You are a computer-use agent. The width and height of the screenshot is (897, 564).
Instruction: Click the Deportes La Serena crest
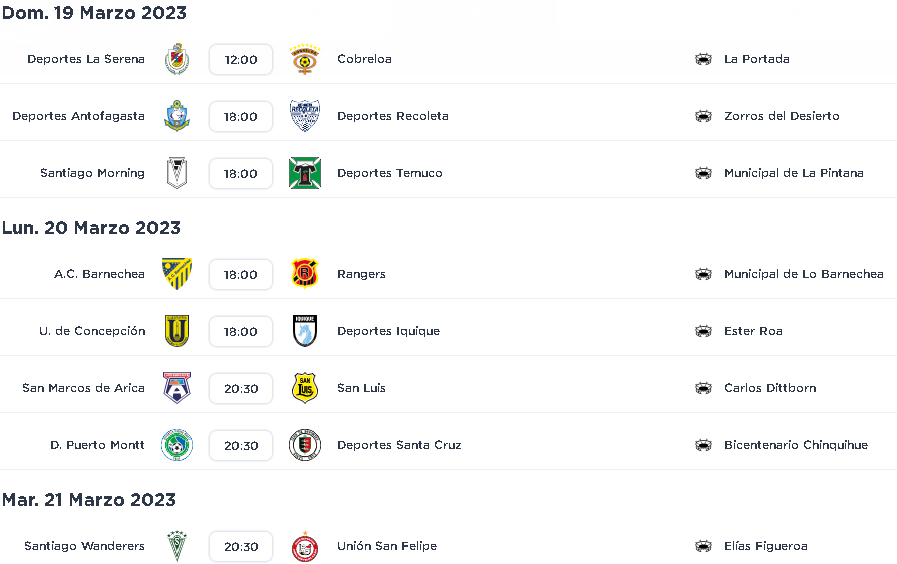177,59
